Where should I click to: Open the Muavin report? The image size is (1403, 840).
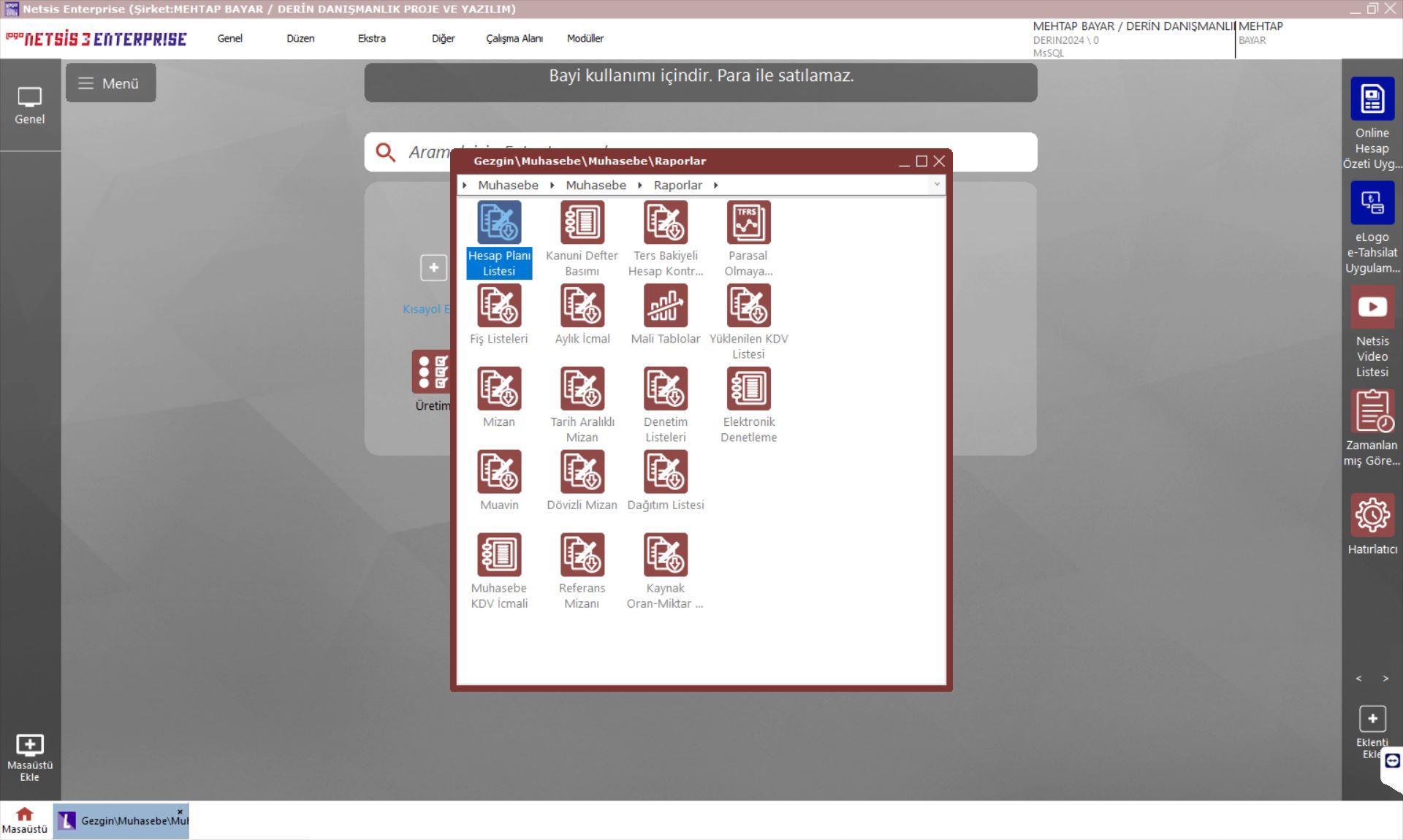point(499,473)
